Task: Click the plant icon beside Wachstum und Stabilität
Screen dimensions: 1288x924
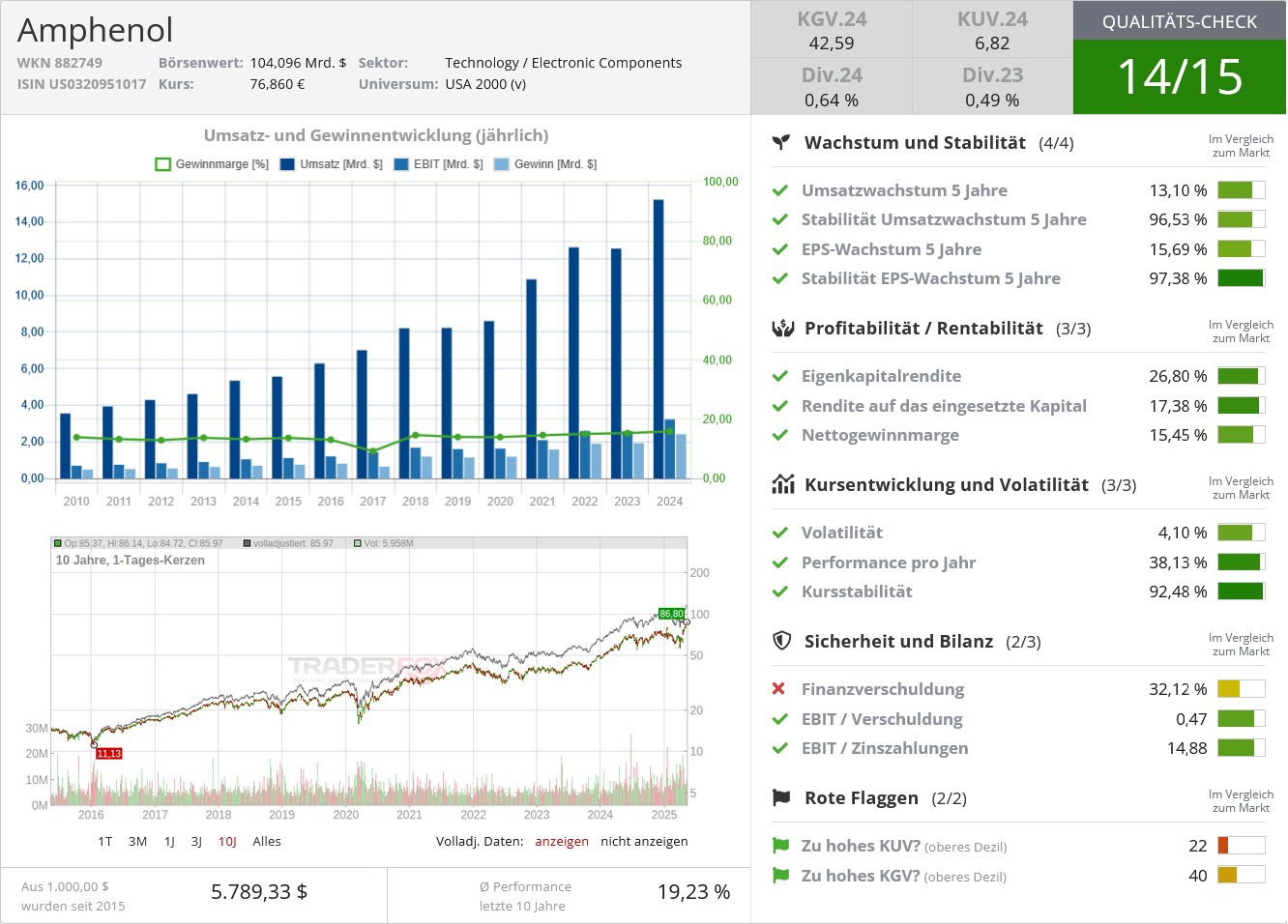Action: (781, 142)
